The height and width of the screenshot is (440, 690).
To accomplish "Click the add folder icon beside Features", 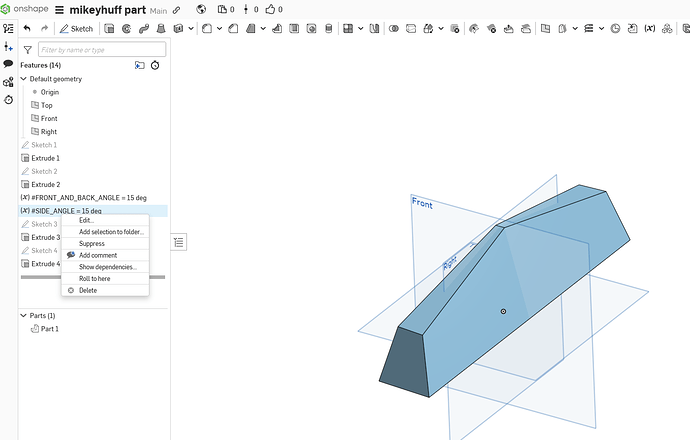I will tap(139, 65).
